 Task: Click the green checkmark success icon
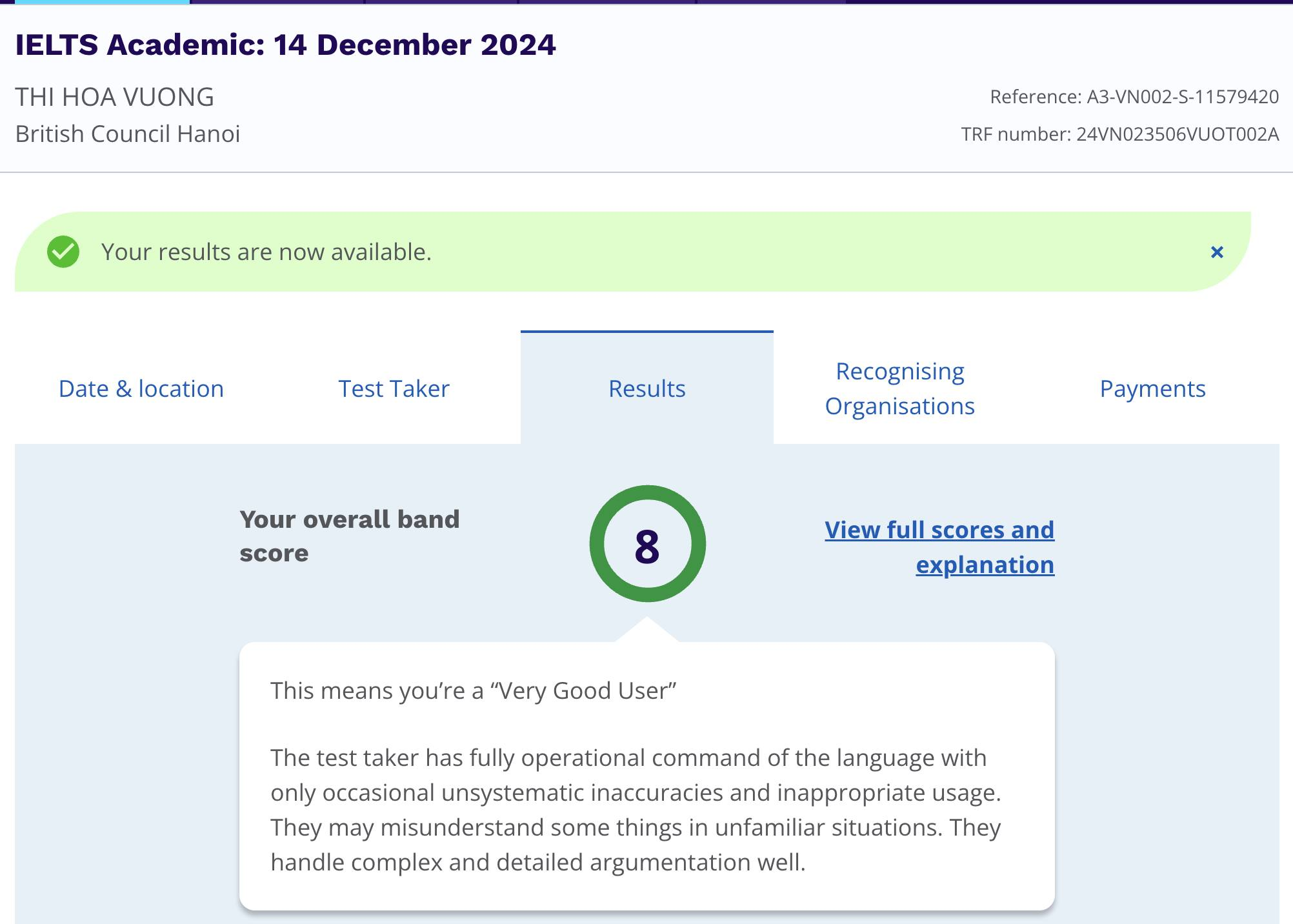63,252
